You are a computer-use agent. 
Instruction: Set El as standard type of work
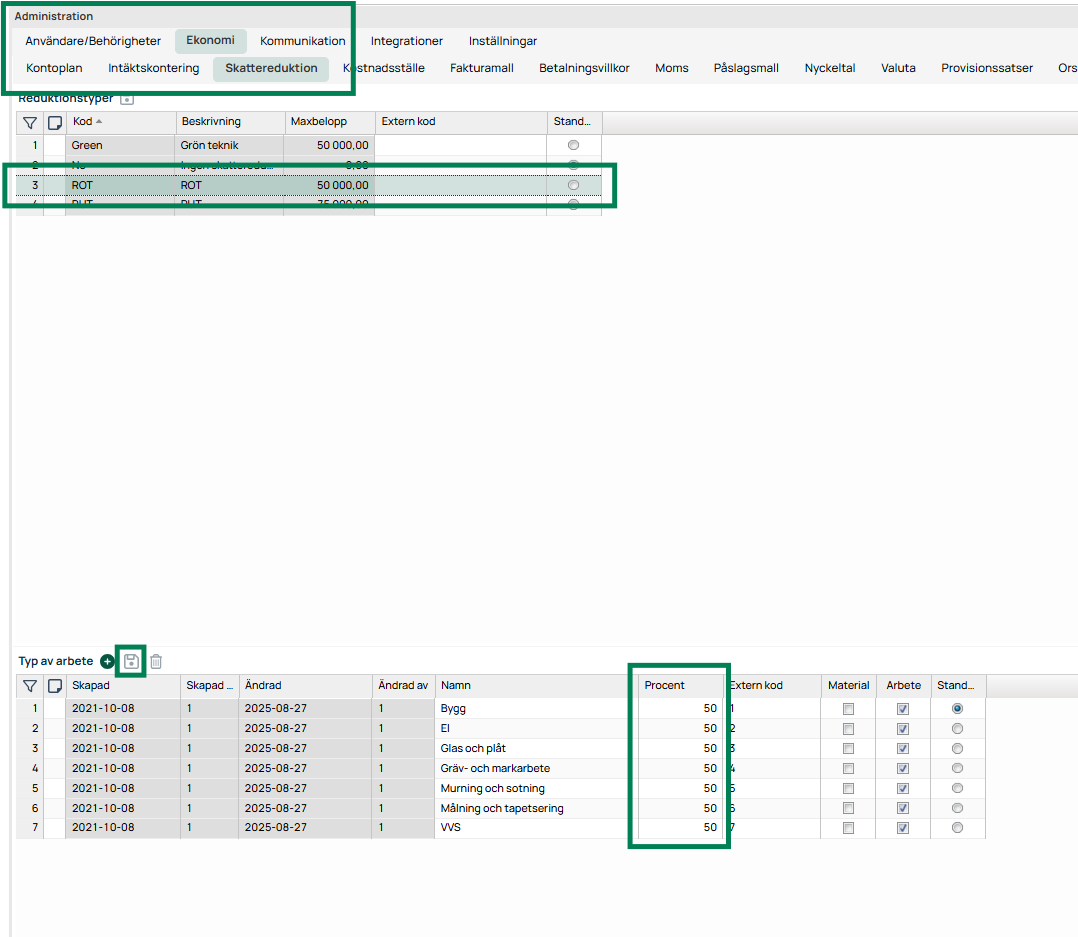(957, 728)
